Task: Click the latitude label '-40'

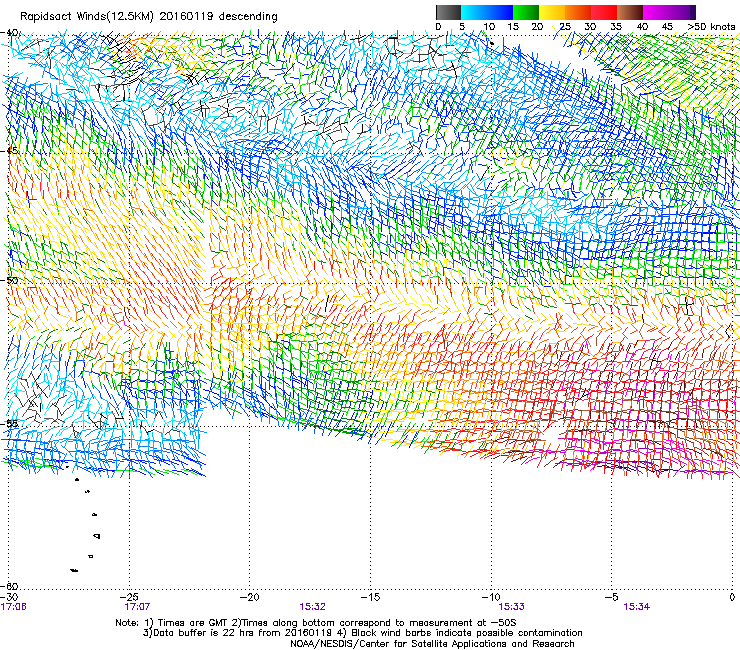Action: 10,33
